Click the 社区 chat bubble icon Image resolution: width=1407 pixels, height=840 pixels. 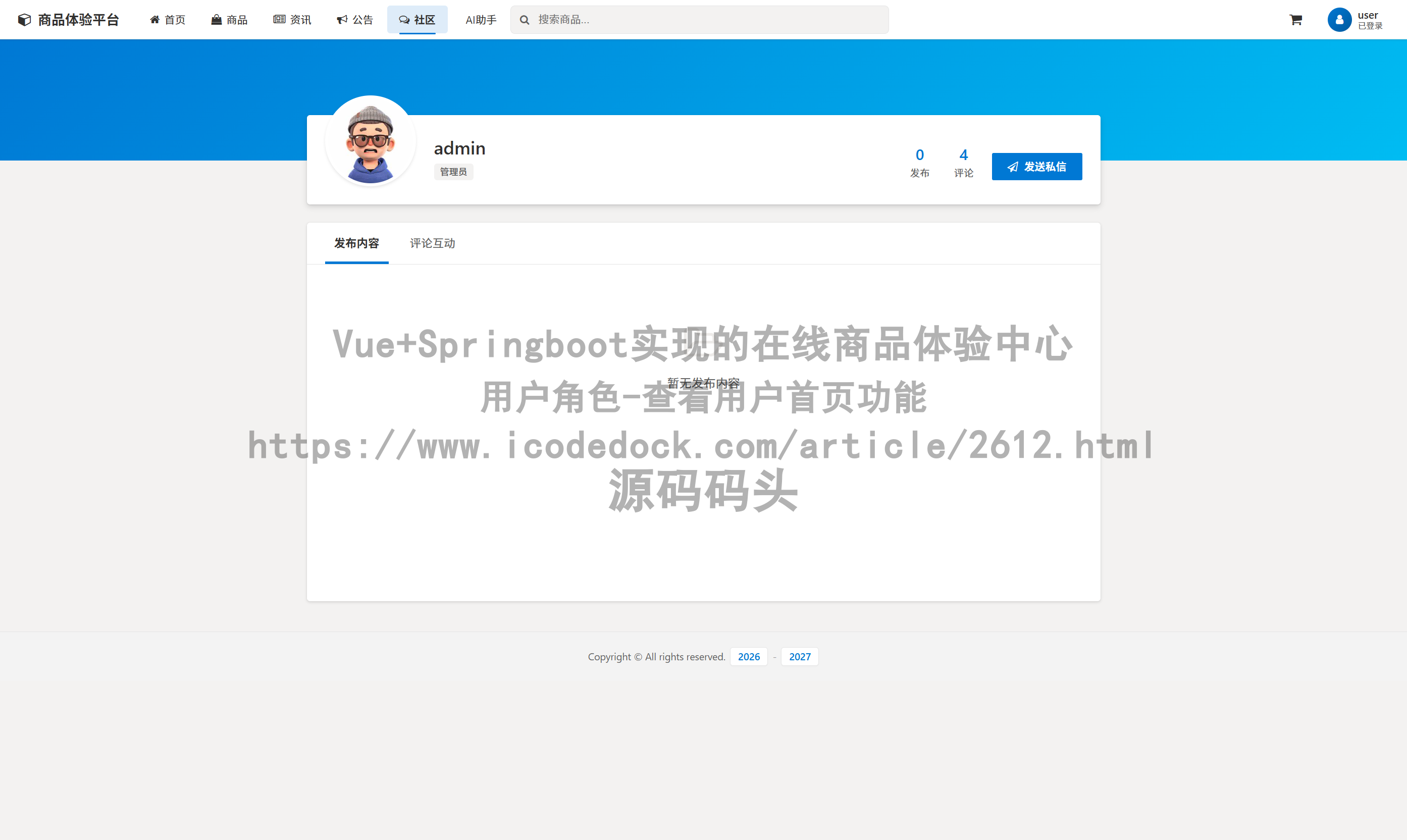(x=403, y=20)
